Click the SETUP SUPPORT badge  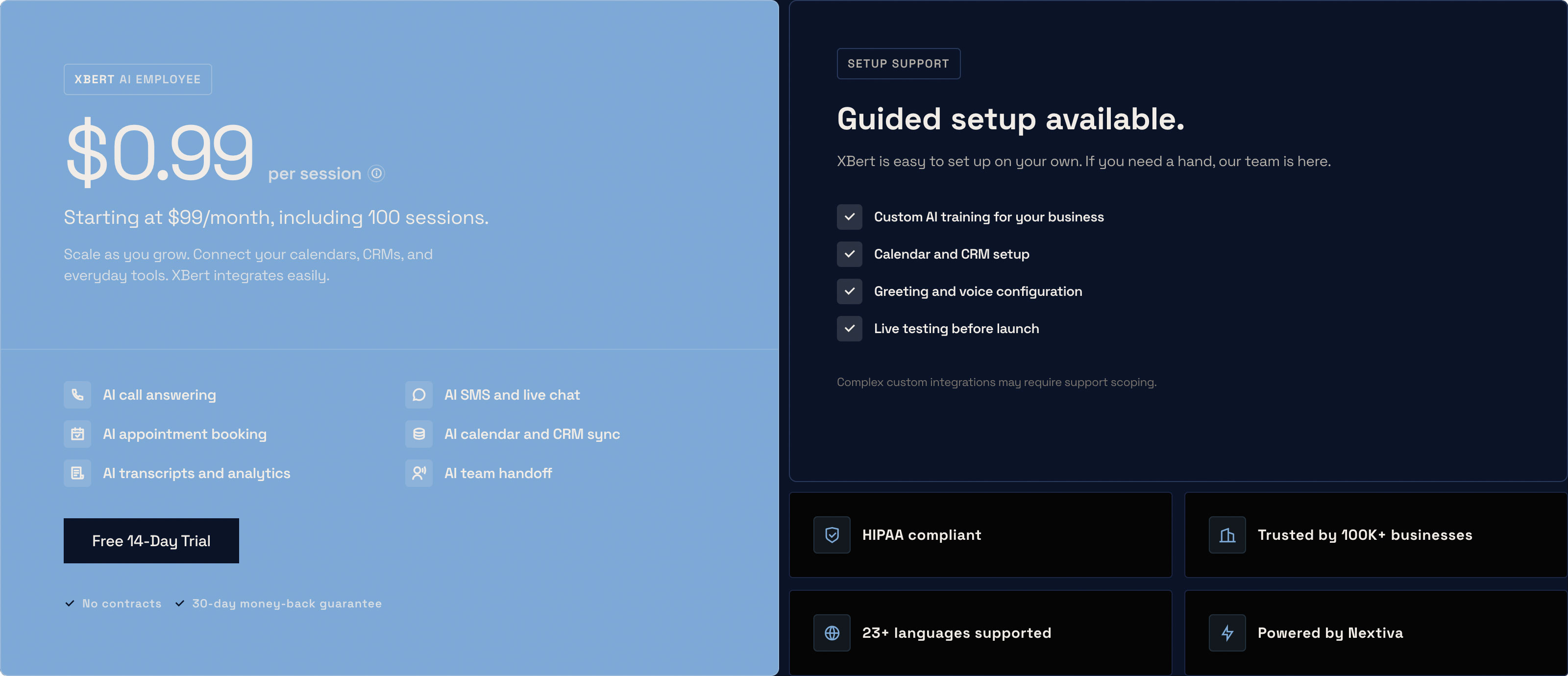899,64
